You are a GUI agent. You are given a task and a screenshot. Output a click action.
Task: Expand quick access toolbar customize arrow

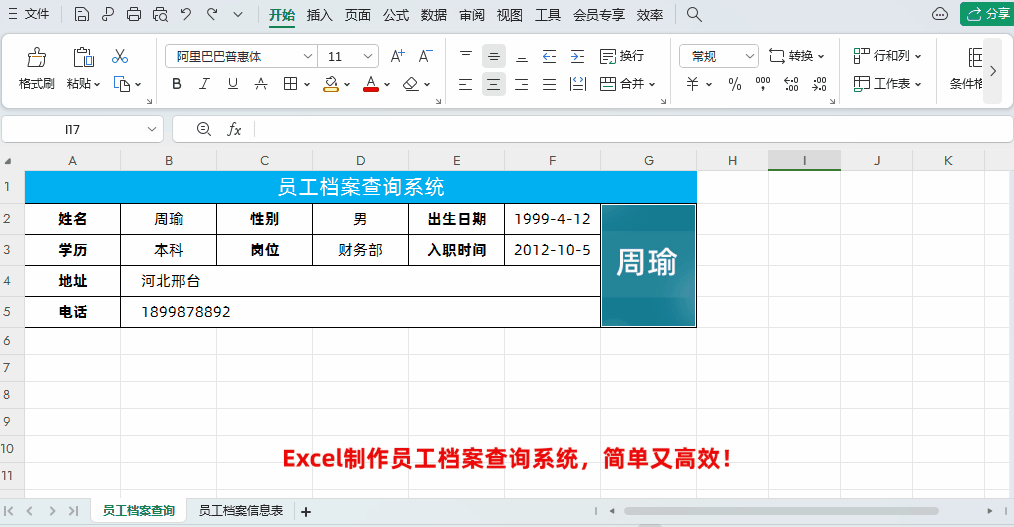coord(238,14)
